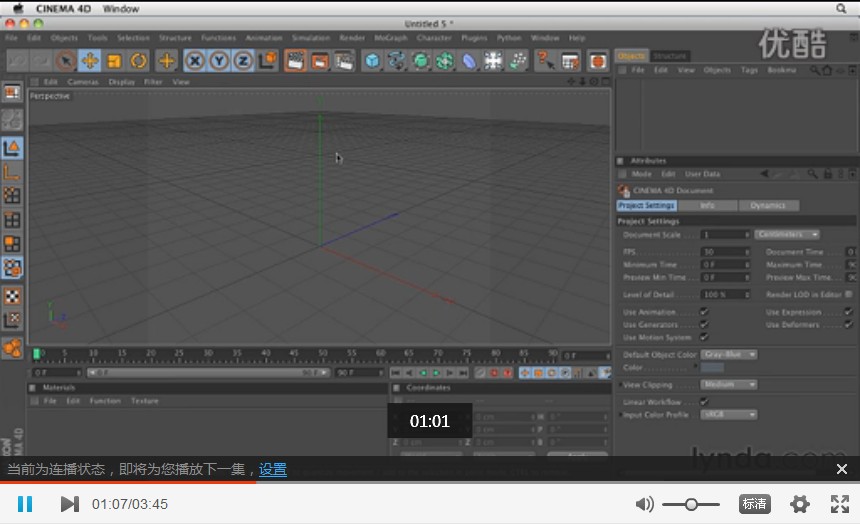Activate the Rotate tool
The width and height of the screenshot is (860, 524).
tap(138, 60)
